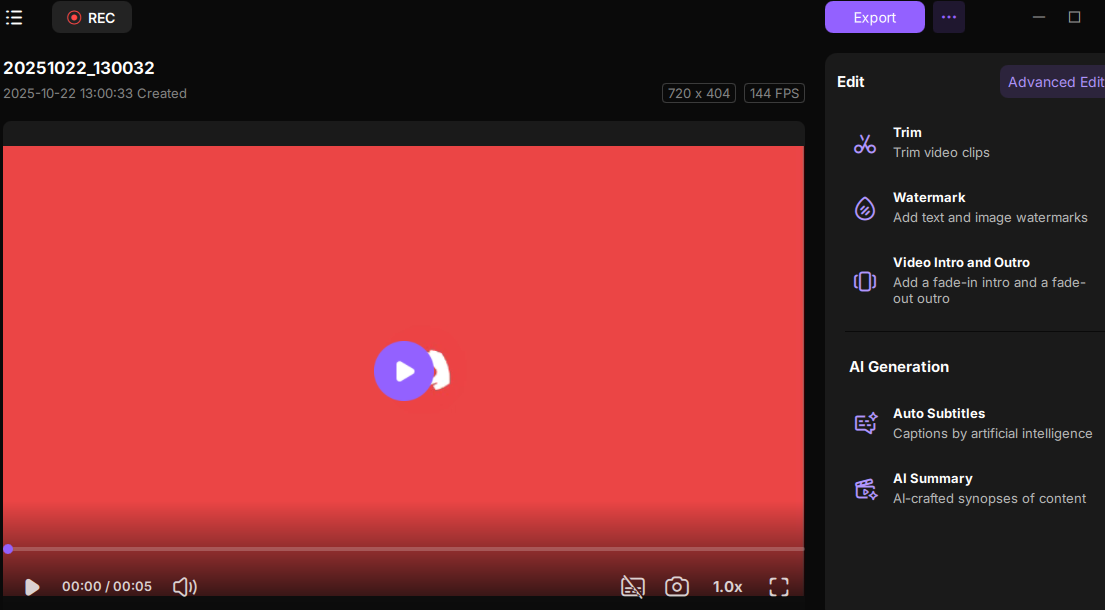Click the Watermark menu entry text

[x=929, y=198]
